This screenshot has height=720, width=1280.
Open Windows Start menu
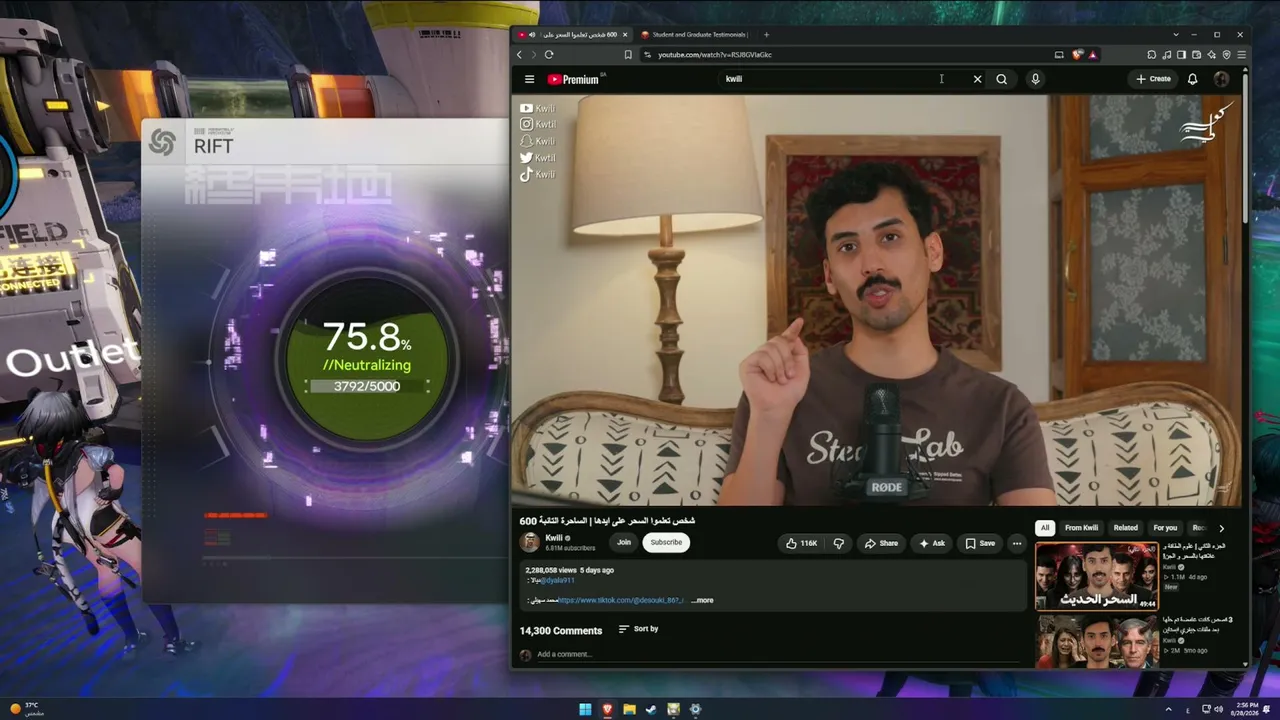coord(585,709)
